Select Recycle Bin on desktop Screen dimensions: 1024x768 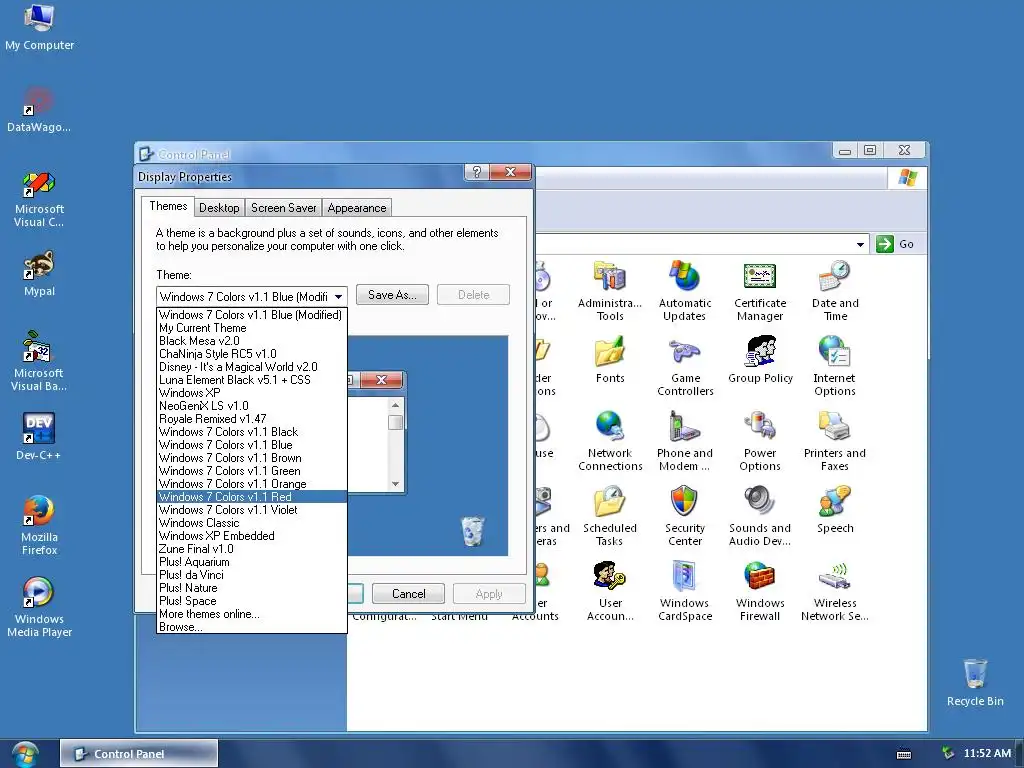point(975,682)
